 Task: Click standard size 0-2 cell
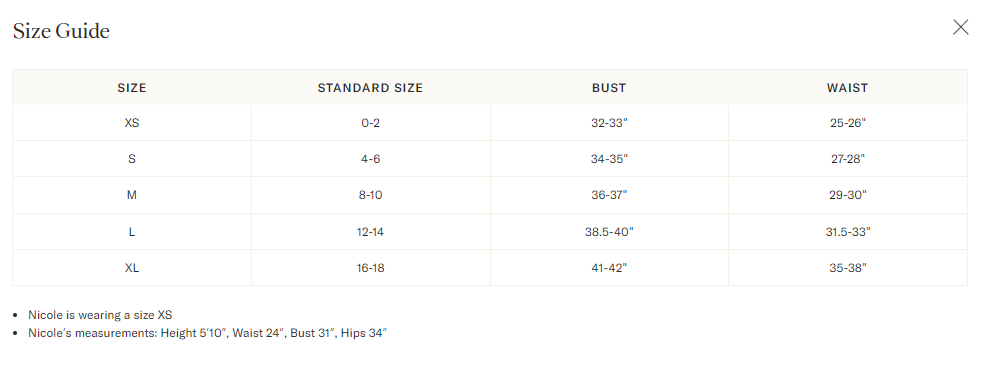(x=370, y=123)
